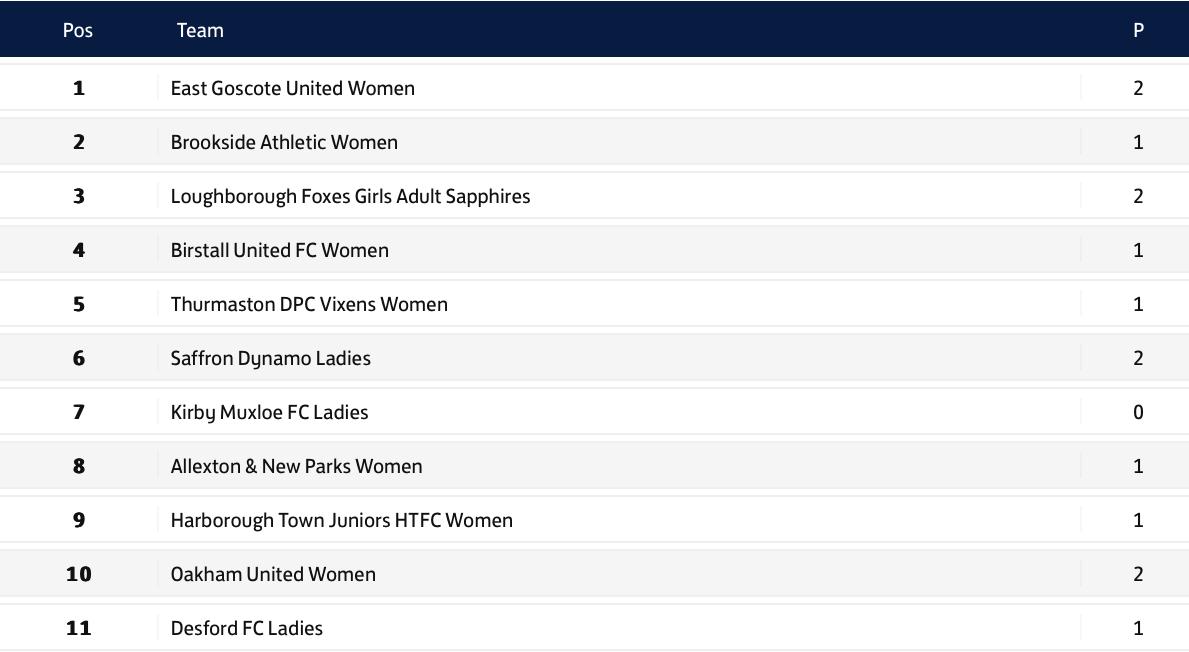Click position number 10 in the table
The image size is (1189, 652).
point(79,574)
